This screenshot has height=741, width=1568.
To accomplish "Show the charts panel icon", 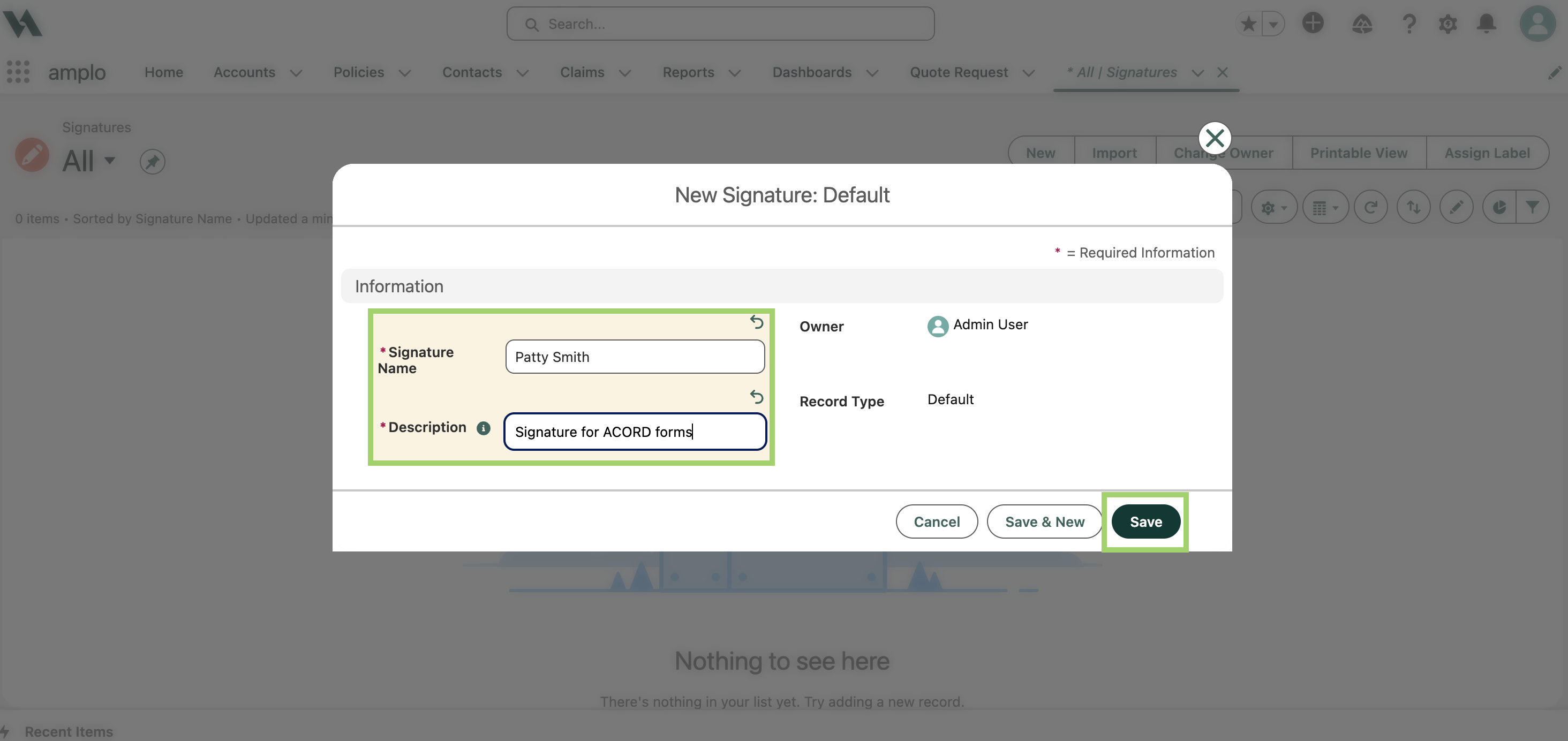I will tap(1498, 207).
